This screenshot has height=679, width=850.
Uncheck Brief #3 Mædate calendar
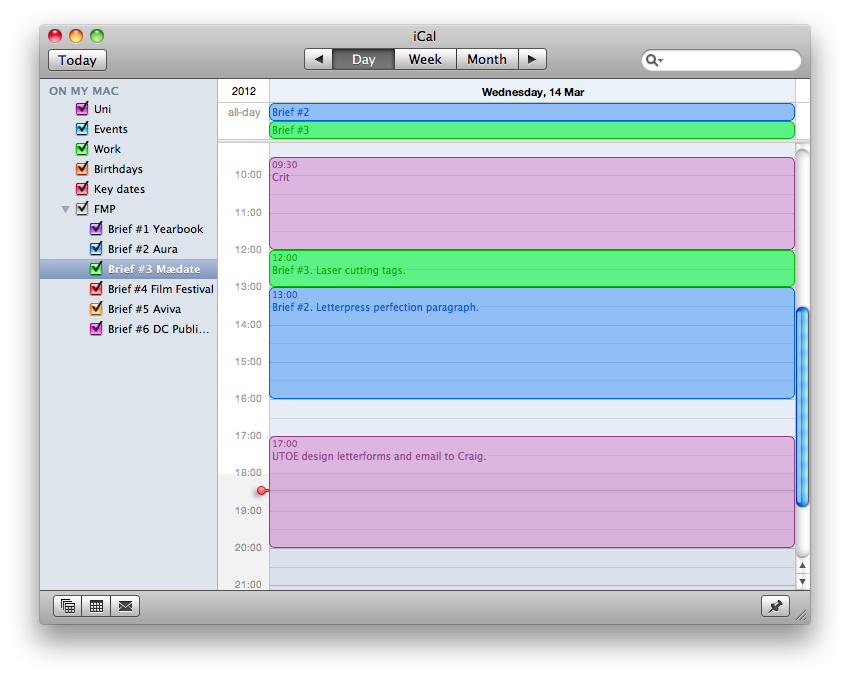click(96, 268)
